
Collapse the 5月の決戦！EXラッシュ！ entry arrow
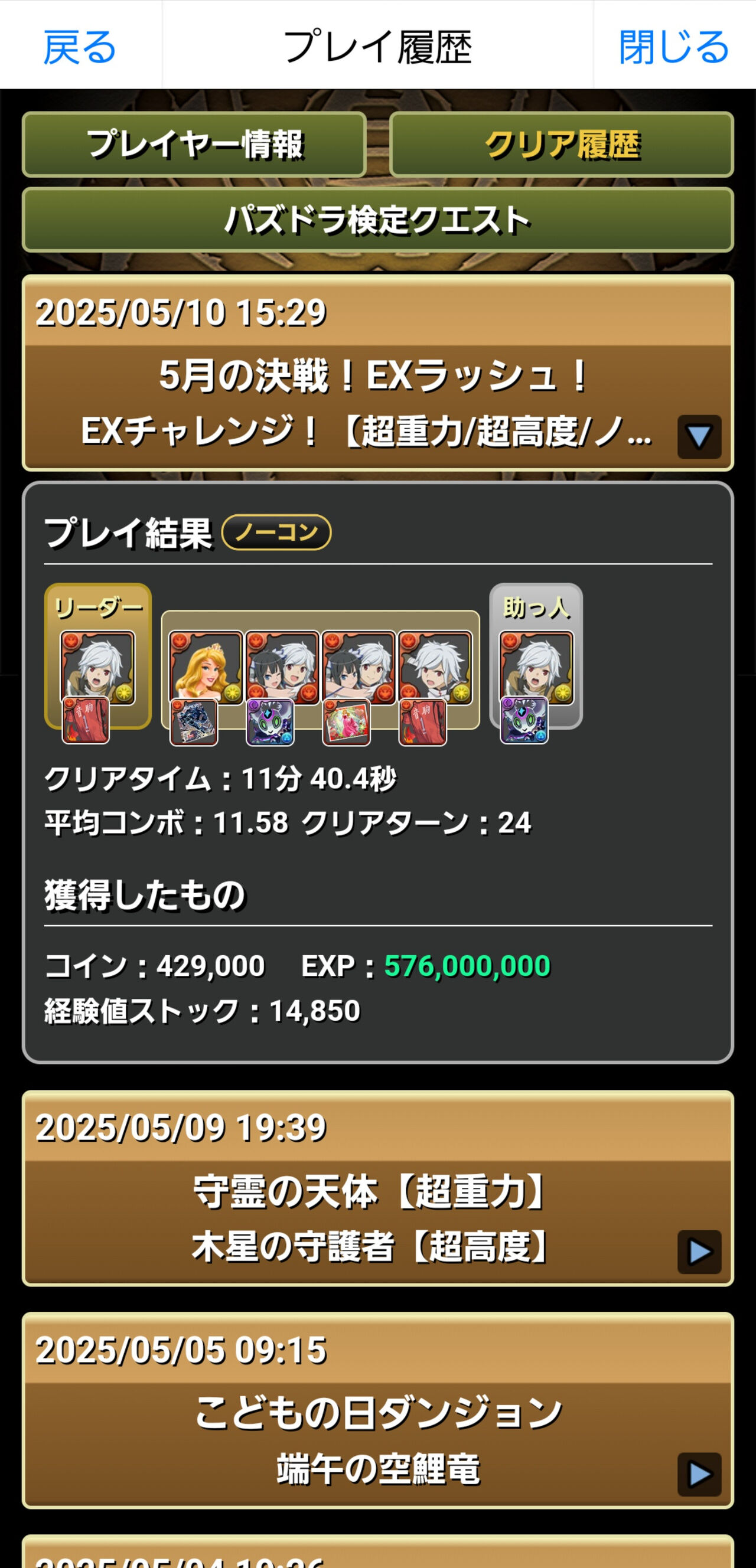pyautogui.click(x=699, y=436)
